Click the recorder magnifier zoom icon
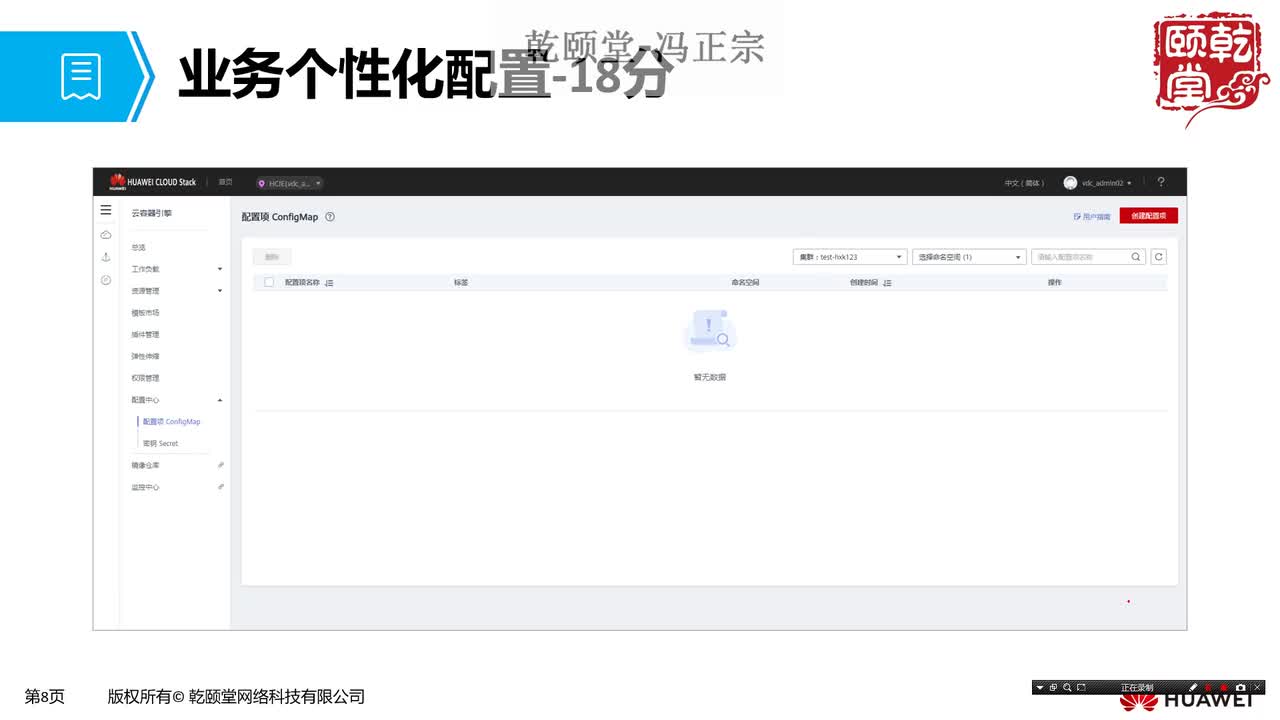 tap(1067, 688)
